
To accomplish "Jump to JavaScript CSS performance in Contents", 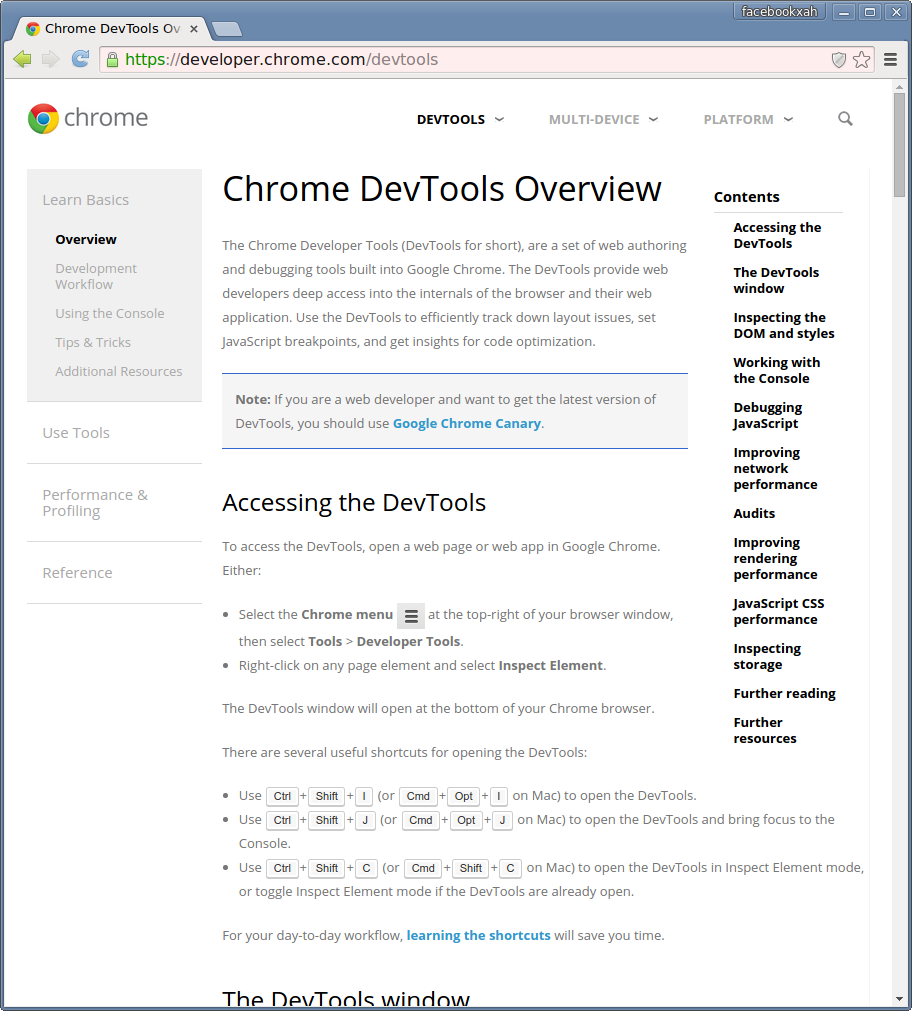I will [x=778, y=611].
